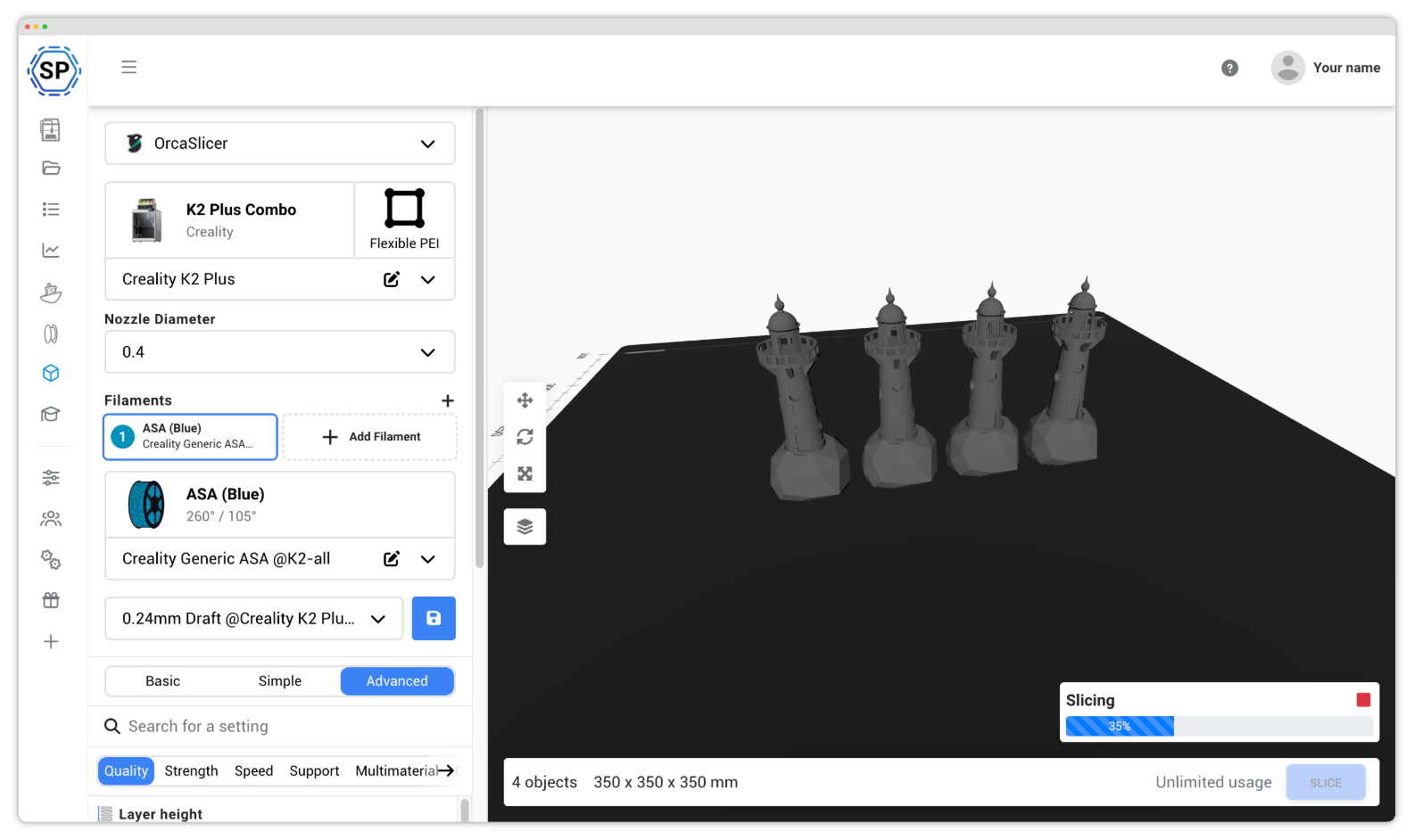Select the Support settings tab

314,770
